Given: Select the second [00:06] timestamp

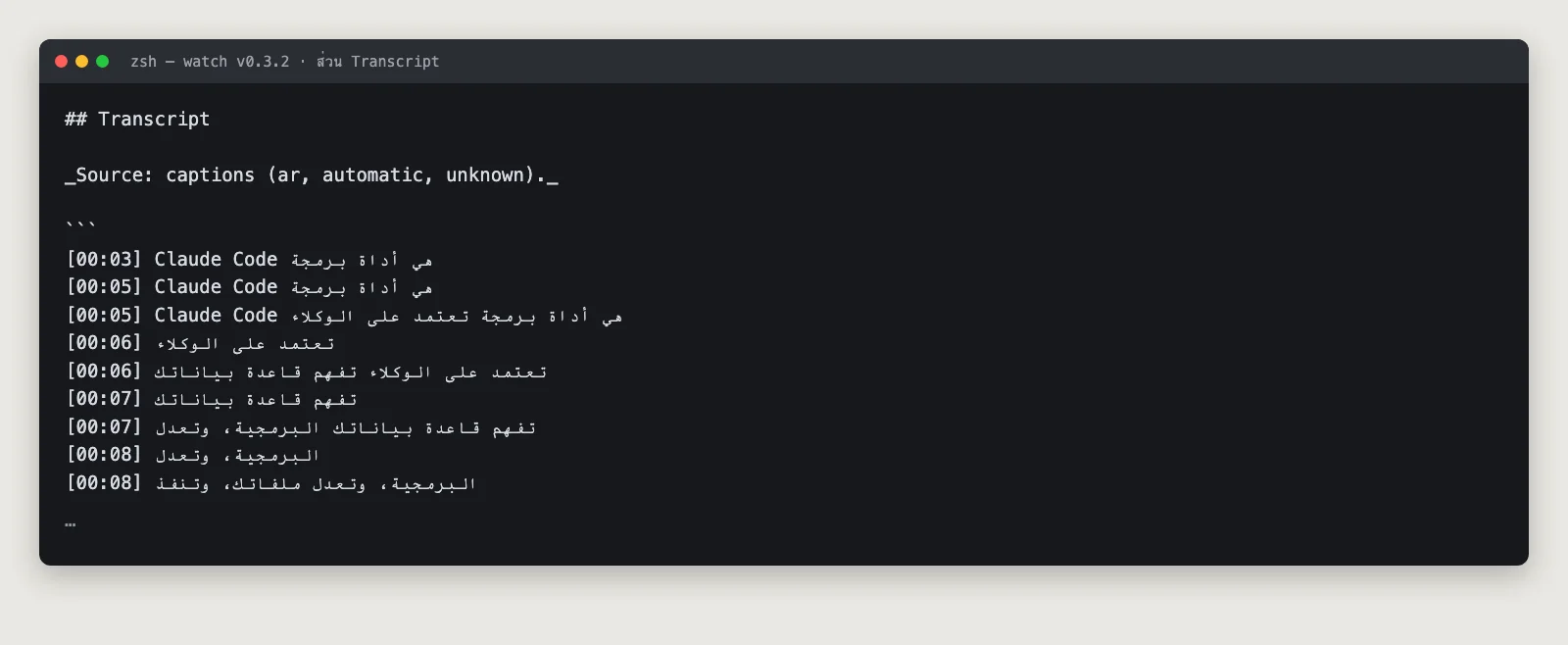Looking at the screenshot, I should tap(104, 371).
